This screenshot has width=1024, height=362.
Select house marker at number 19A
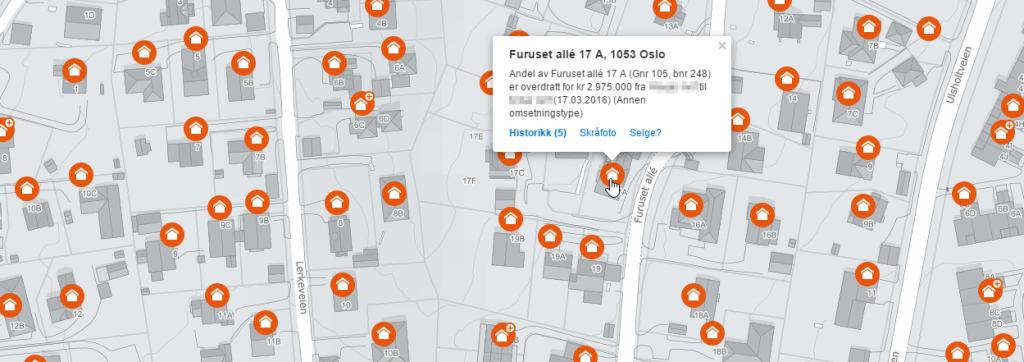pyautogui.click(x=550, y=236)
